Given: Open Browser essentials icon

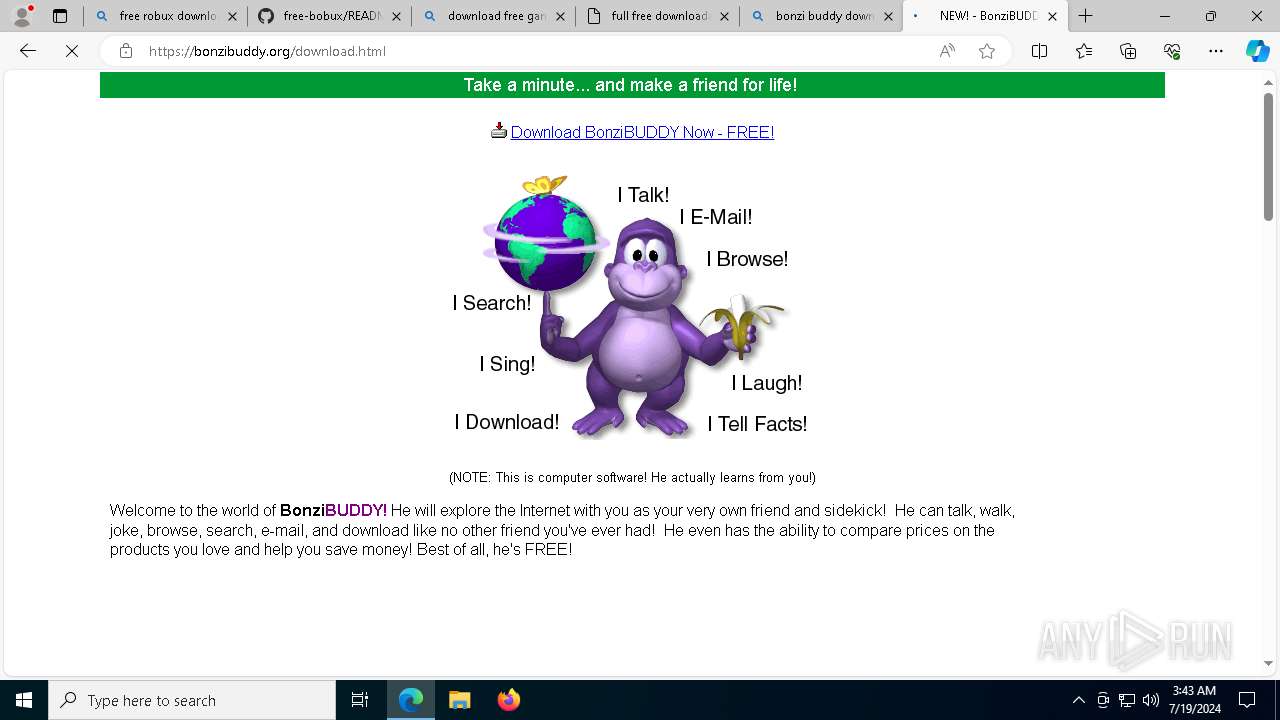Looking at the screenshot, I should click(x=1172, y=51).
